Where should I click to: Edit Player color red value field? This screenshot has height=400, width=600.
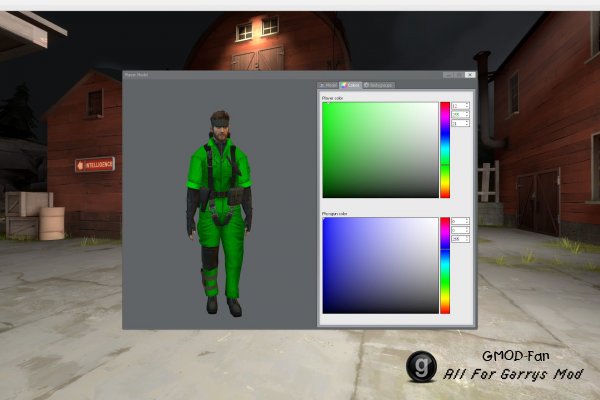(x=460, y=106)
